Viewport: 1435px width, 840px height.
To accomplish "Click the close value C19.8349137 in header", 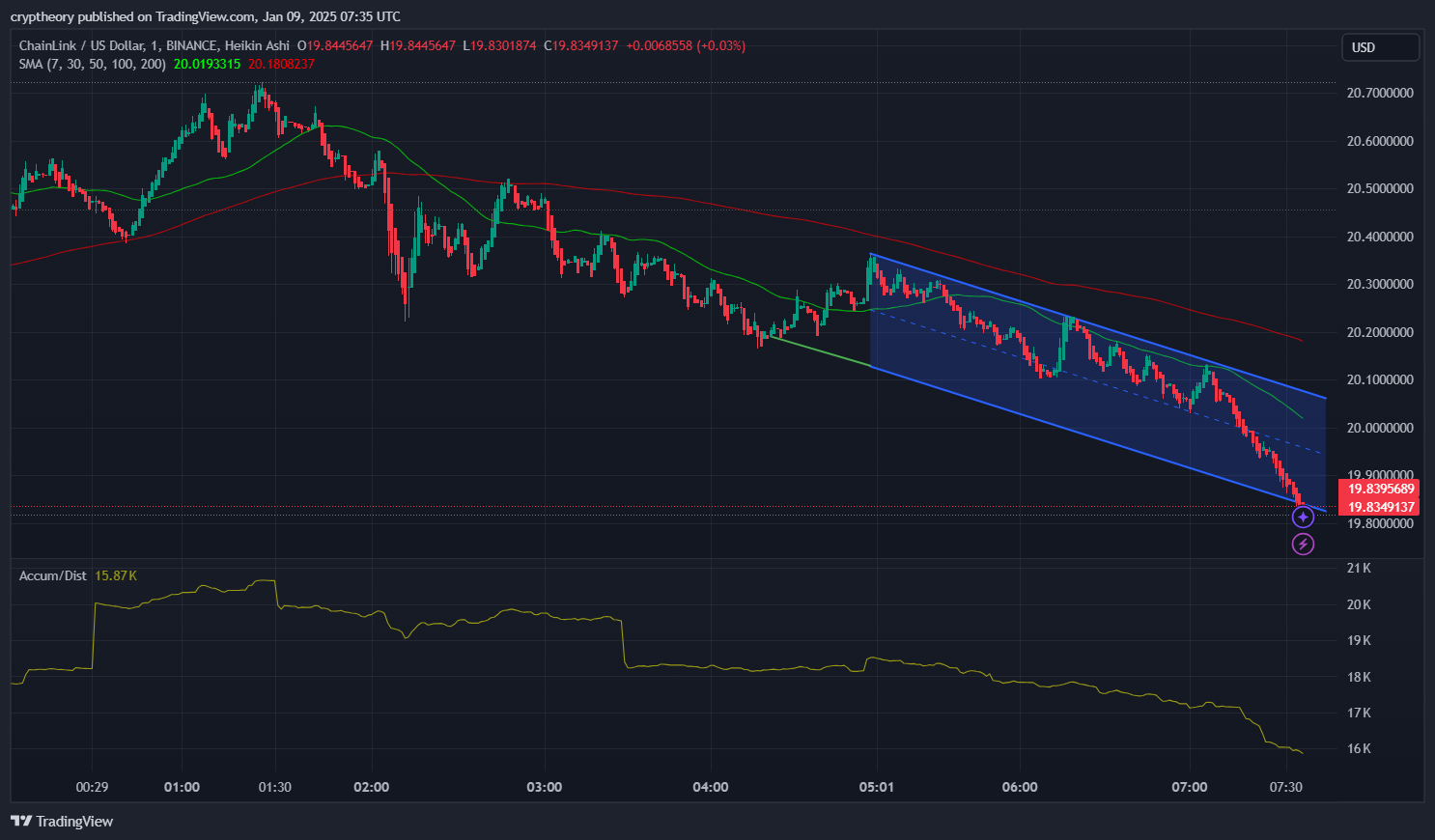I will (x=581, y=45).
